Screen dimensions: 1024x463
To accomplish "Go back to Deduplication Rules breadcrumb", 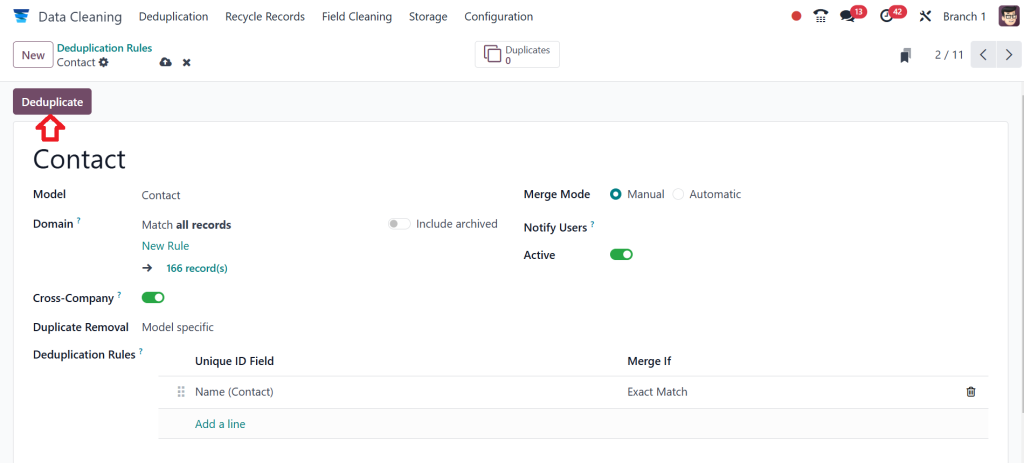I will click(x=104, y=48).
